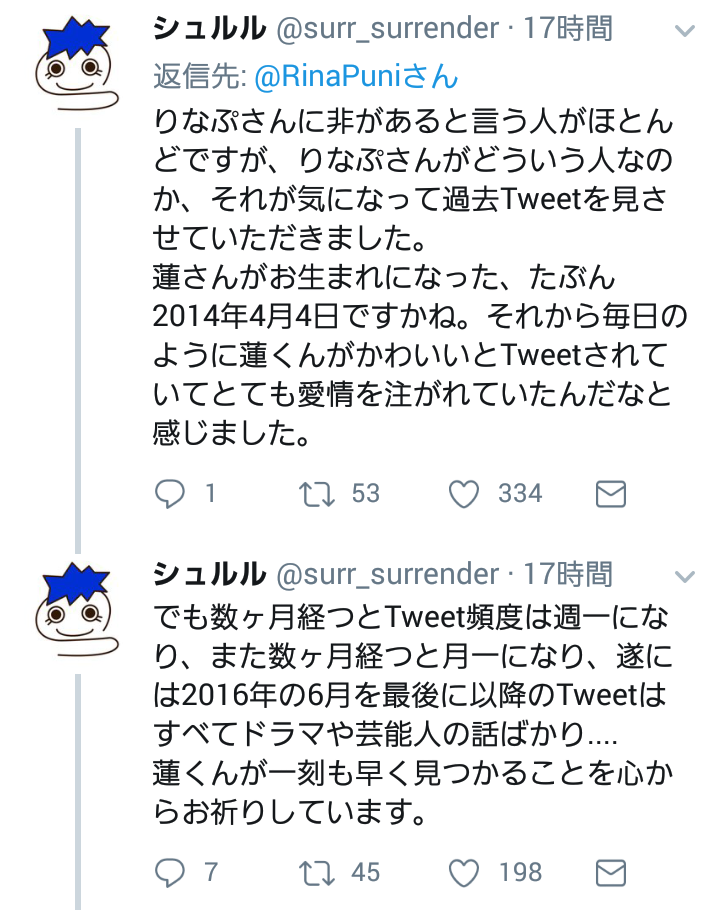This screenshot has height=910, width=720.
Task: Click the heart icon on the second tweet
Action: tap(463, 871)
